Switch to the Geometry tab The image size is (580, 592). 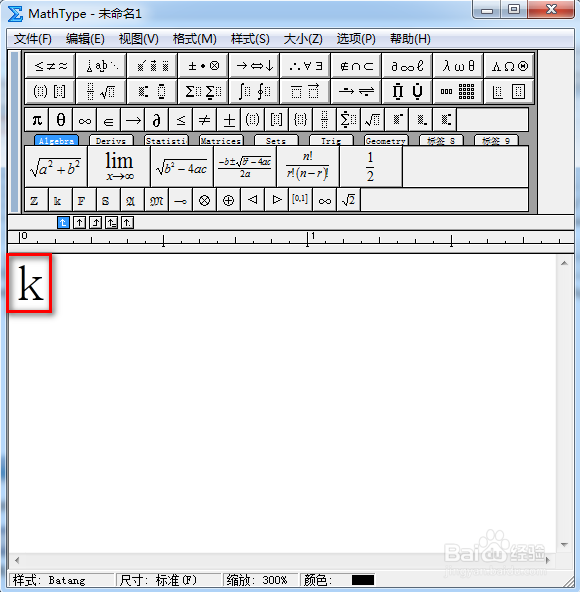(386, 140)
